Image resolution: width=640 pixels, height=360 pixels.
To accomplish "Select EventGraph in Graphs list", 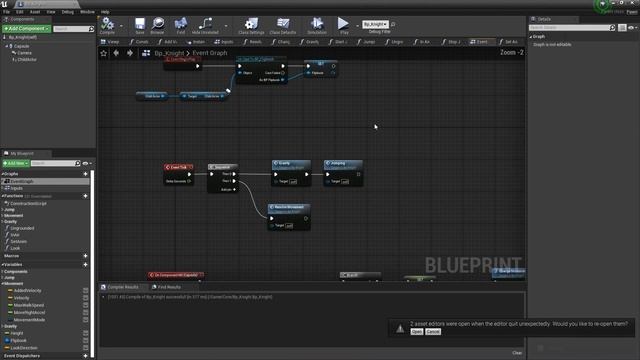I will click(x=45, y=181).
